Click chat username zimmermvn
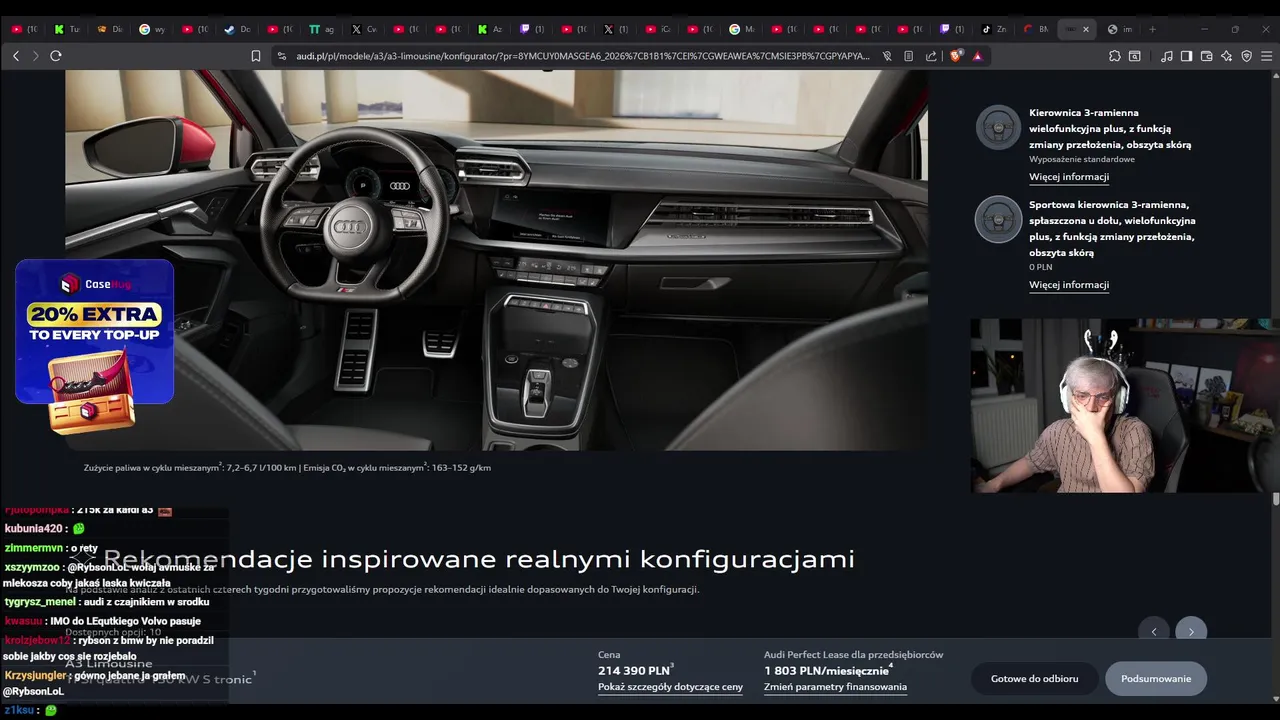This screenshot has height=720, width=1280. pyautogui.click(x=34, y=548)
